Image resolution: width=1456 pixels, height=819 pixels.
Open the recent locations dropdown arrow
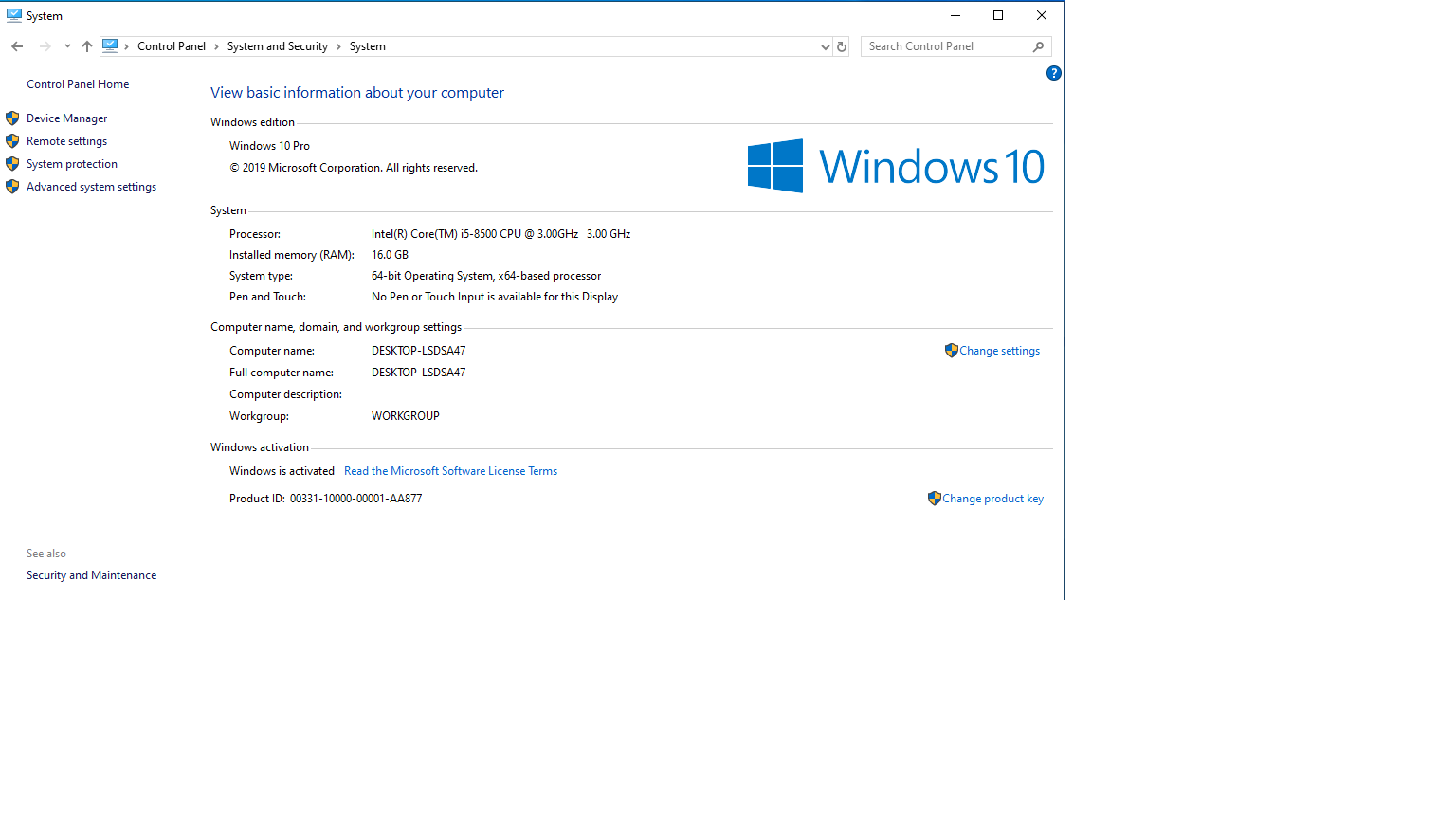coord(67,46)
